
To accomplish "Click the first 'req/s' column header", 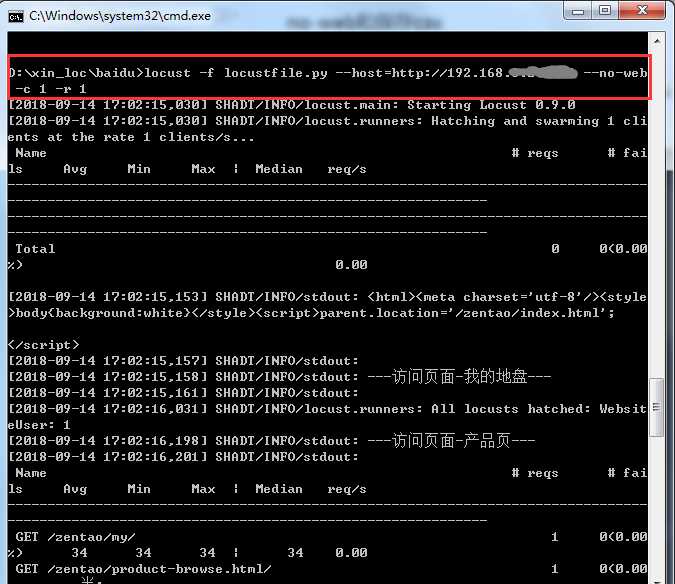I will (347, 170).
